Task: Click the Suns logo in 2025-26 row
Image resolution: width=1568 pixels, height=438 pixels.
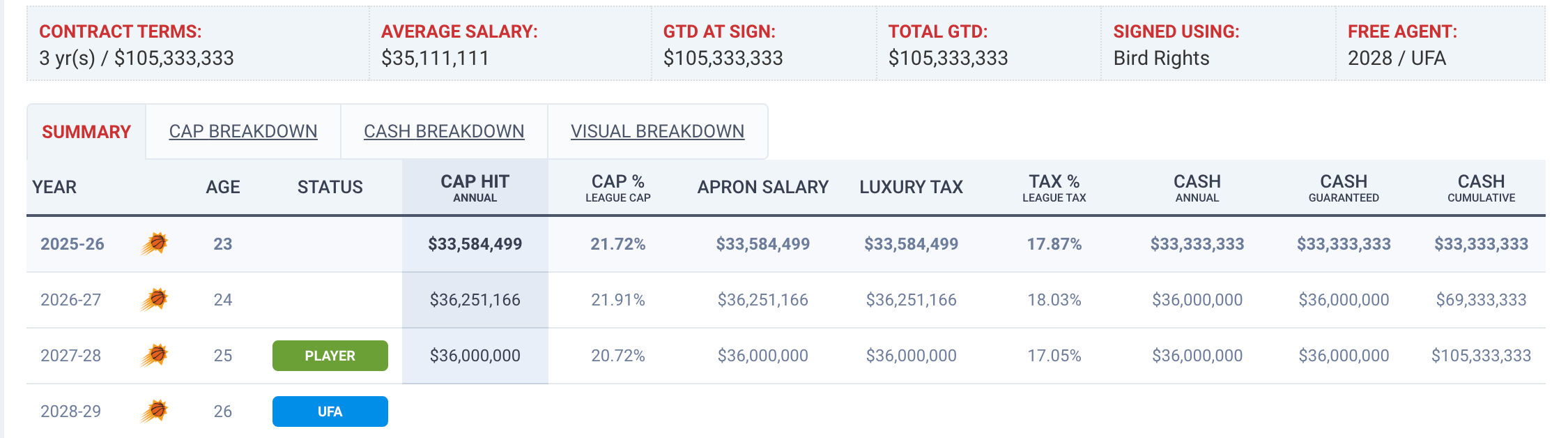Action: click(155, 243)
